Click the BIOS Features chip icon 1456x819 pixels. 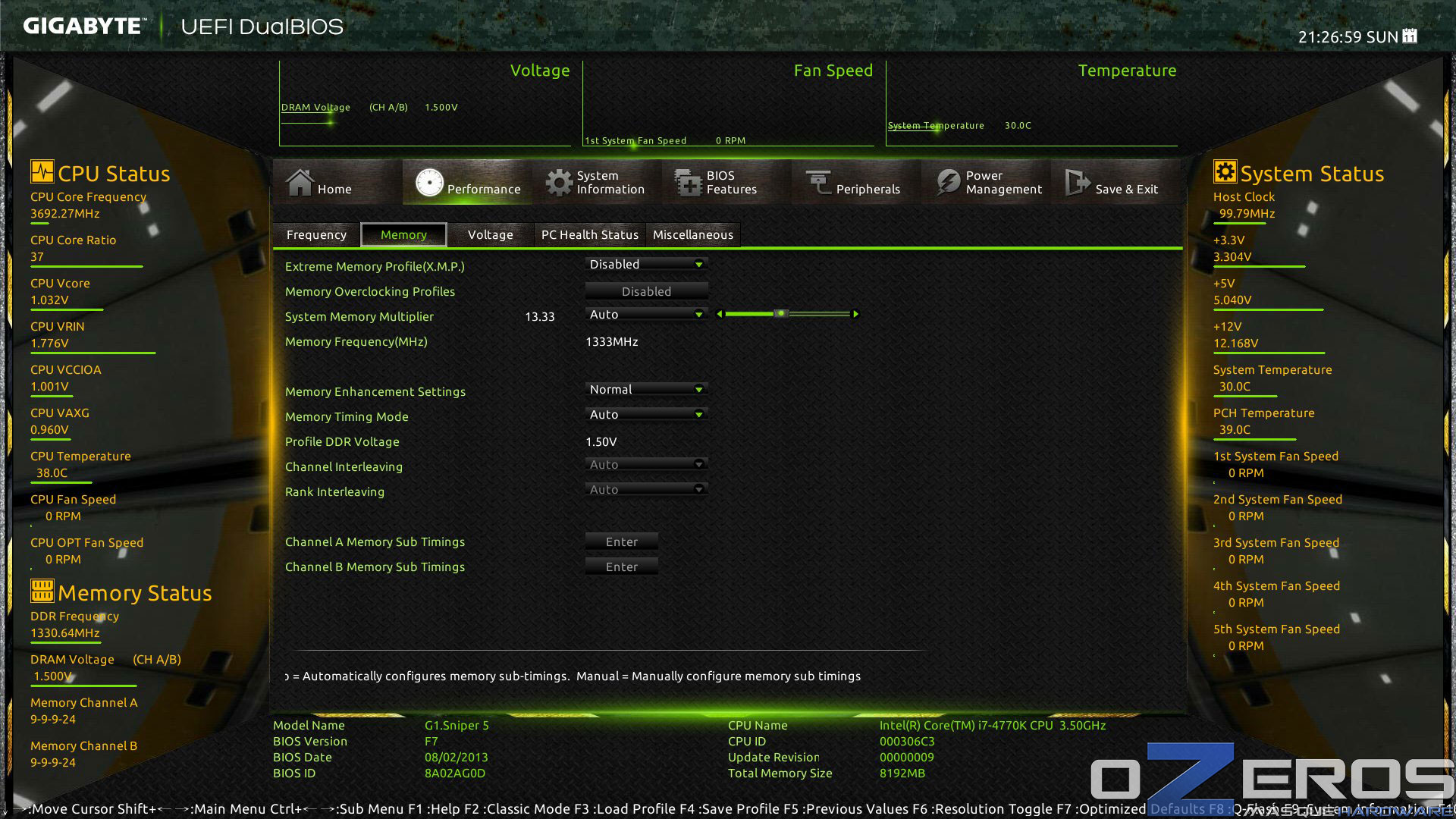tap(689, 183)
